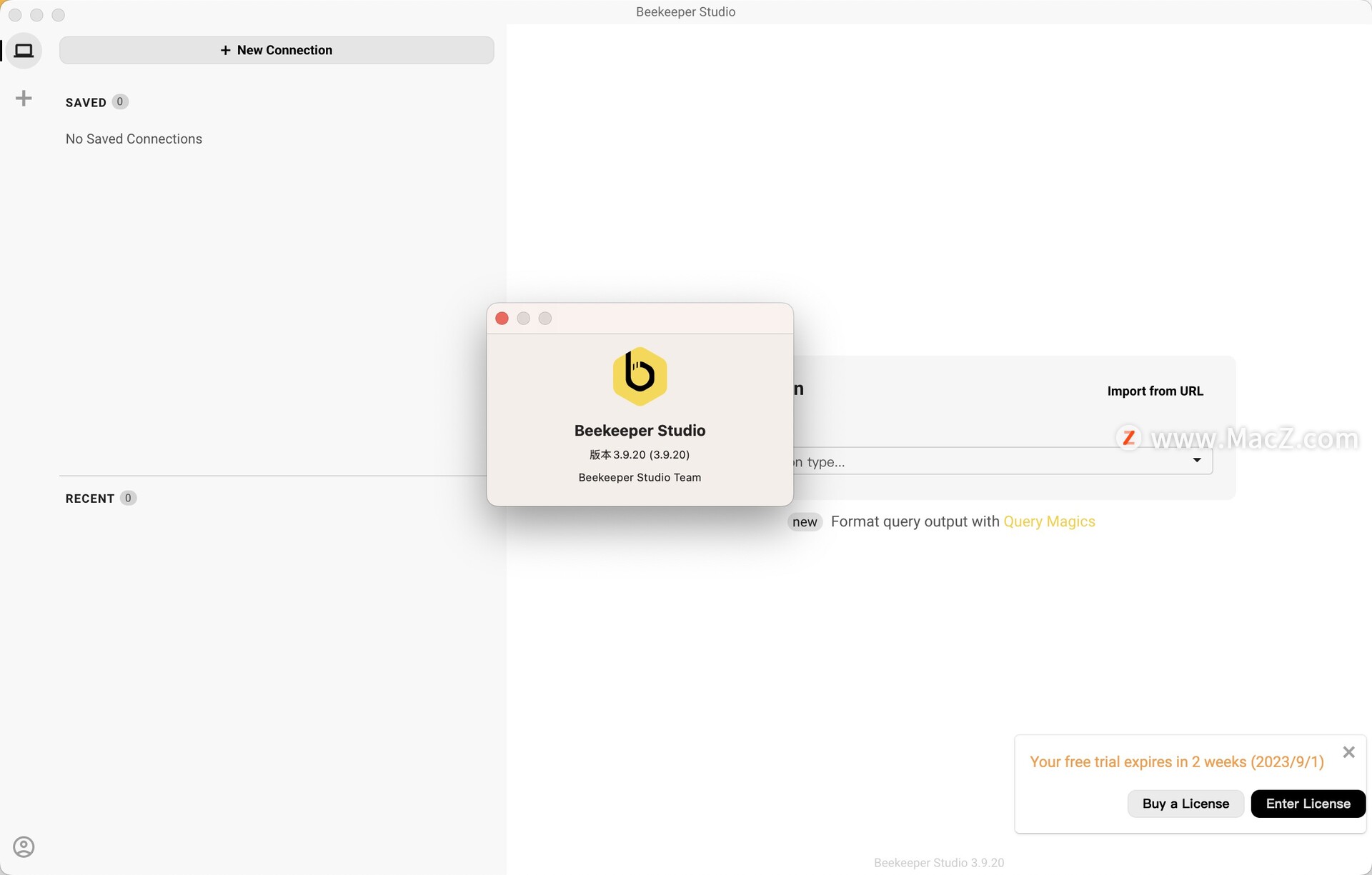The height and width of the screenshot is (875, 1372).
Task: Click Import from URL
Action: [1155, 391]
